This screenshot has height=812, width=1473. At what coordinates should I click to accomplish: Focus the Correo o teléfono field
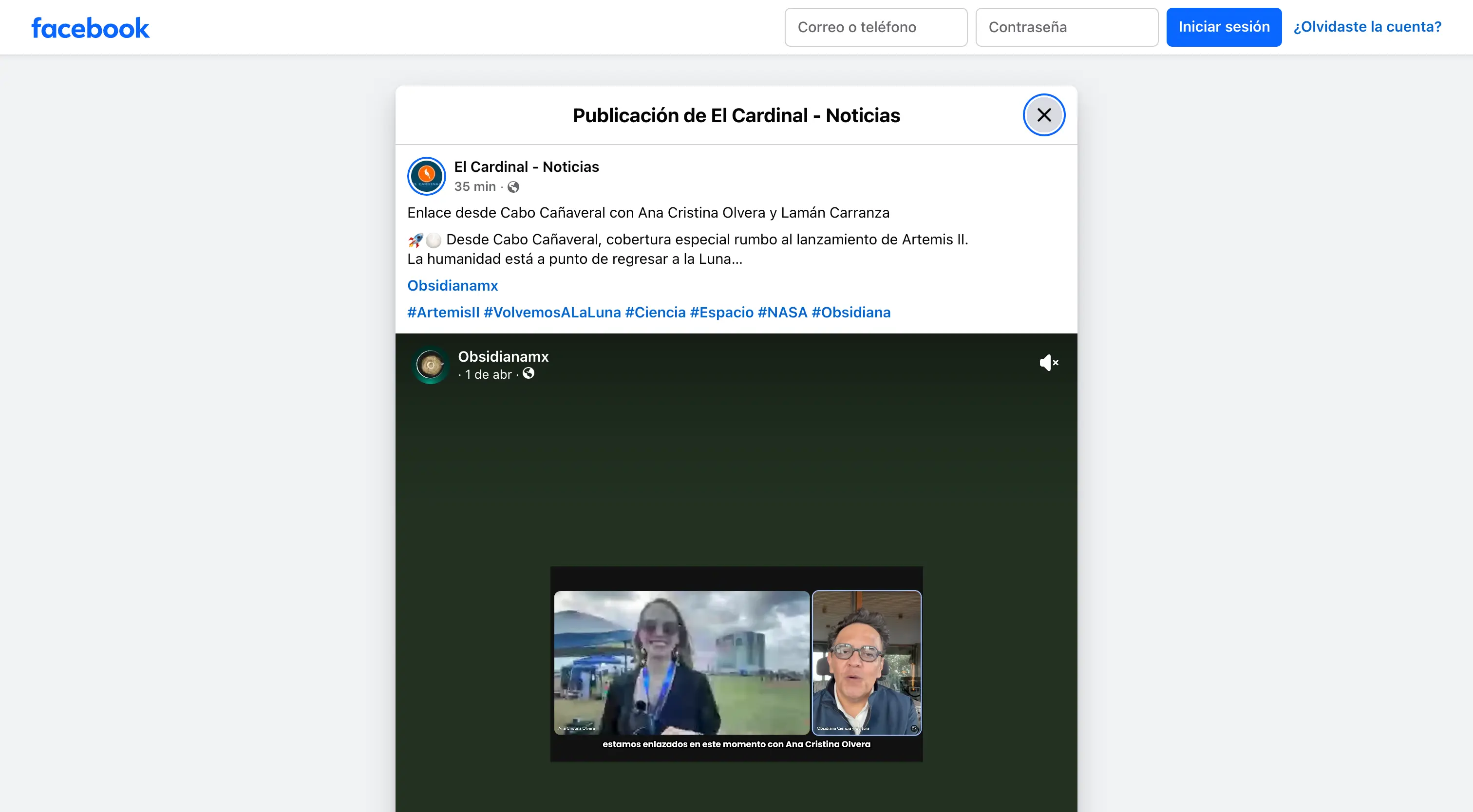tap(875, 27)
